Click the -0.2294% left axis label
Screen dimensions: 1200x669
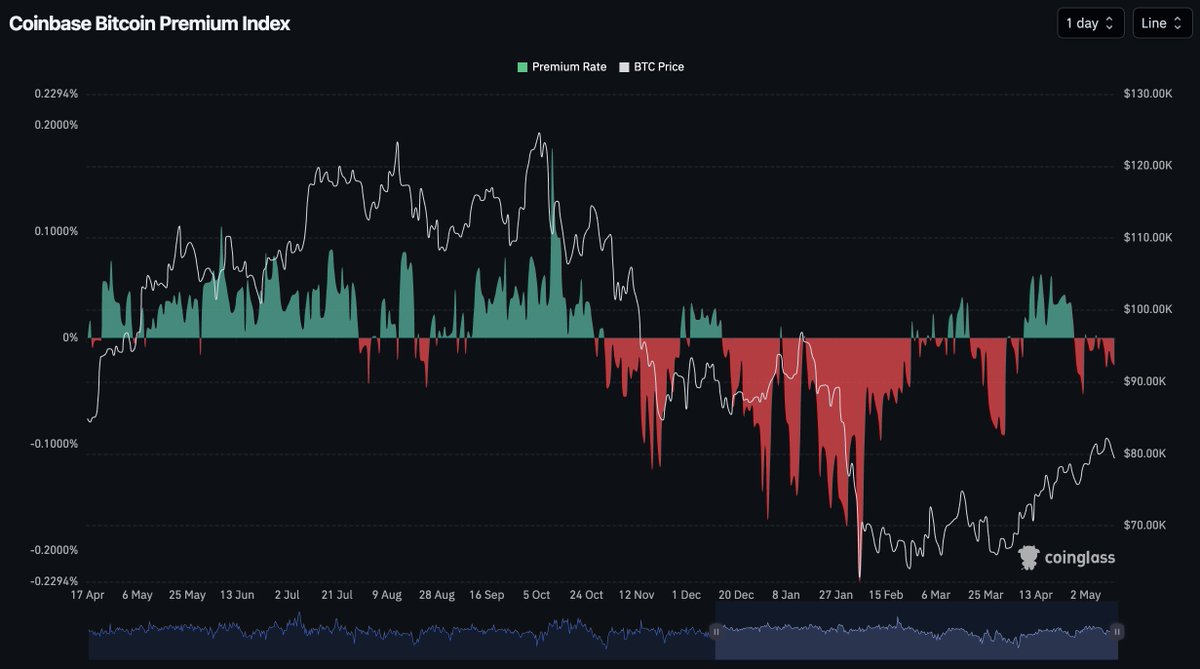click(x=54, y=582)
